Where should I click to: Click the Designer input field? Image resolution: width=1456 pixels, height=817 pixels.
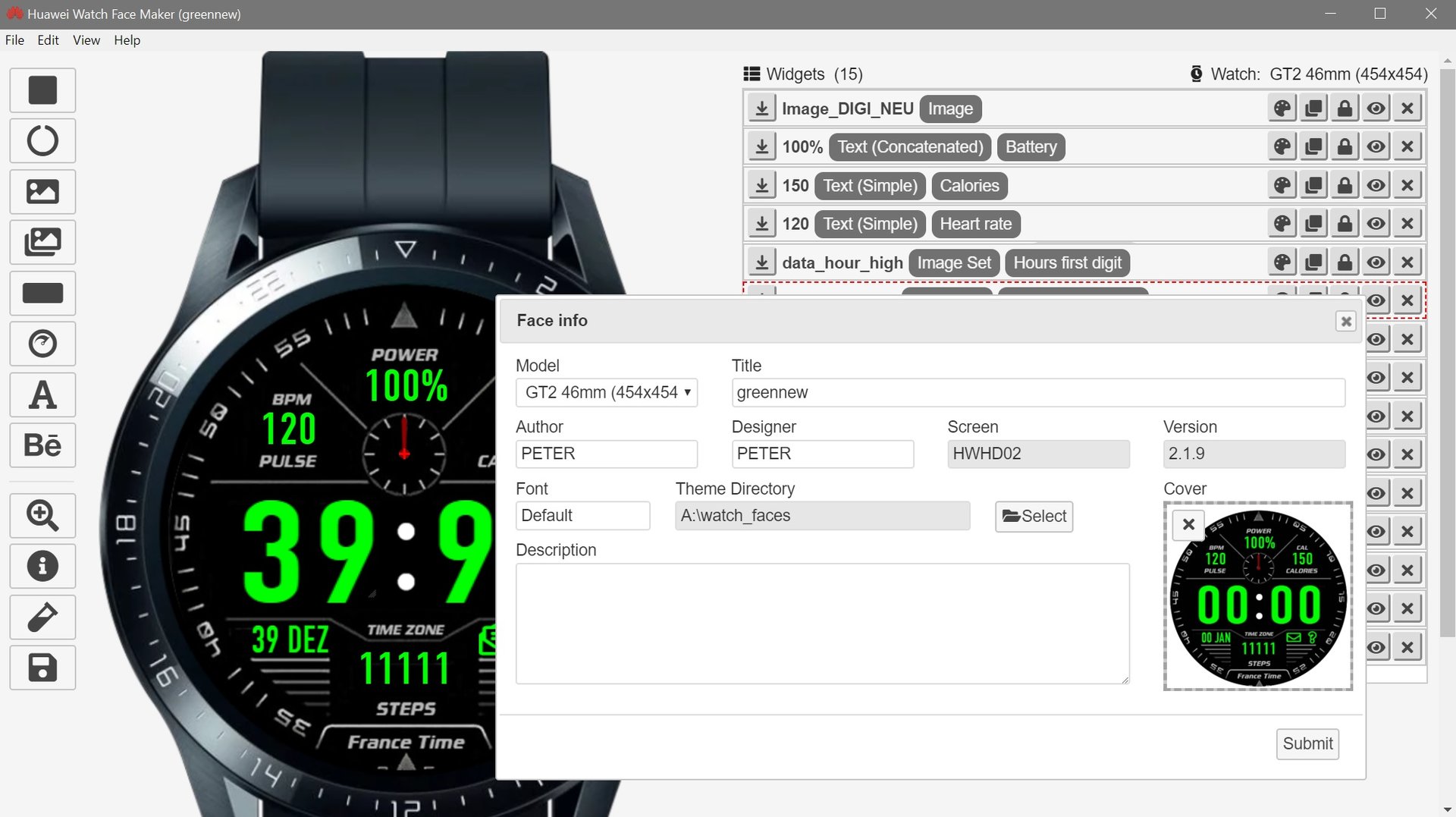(x=823, y=454)
